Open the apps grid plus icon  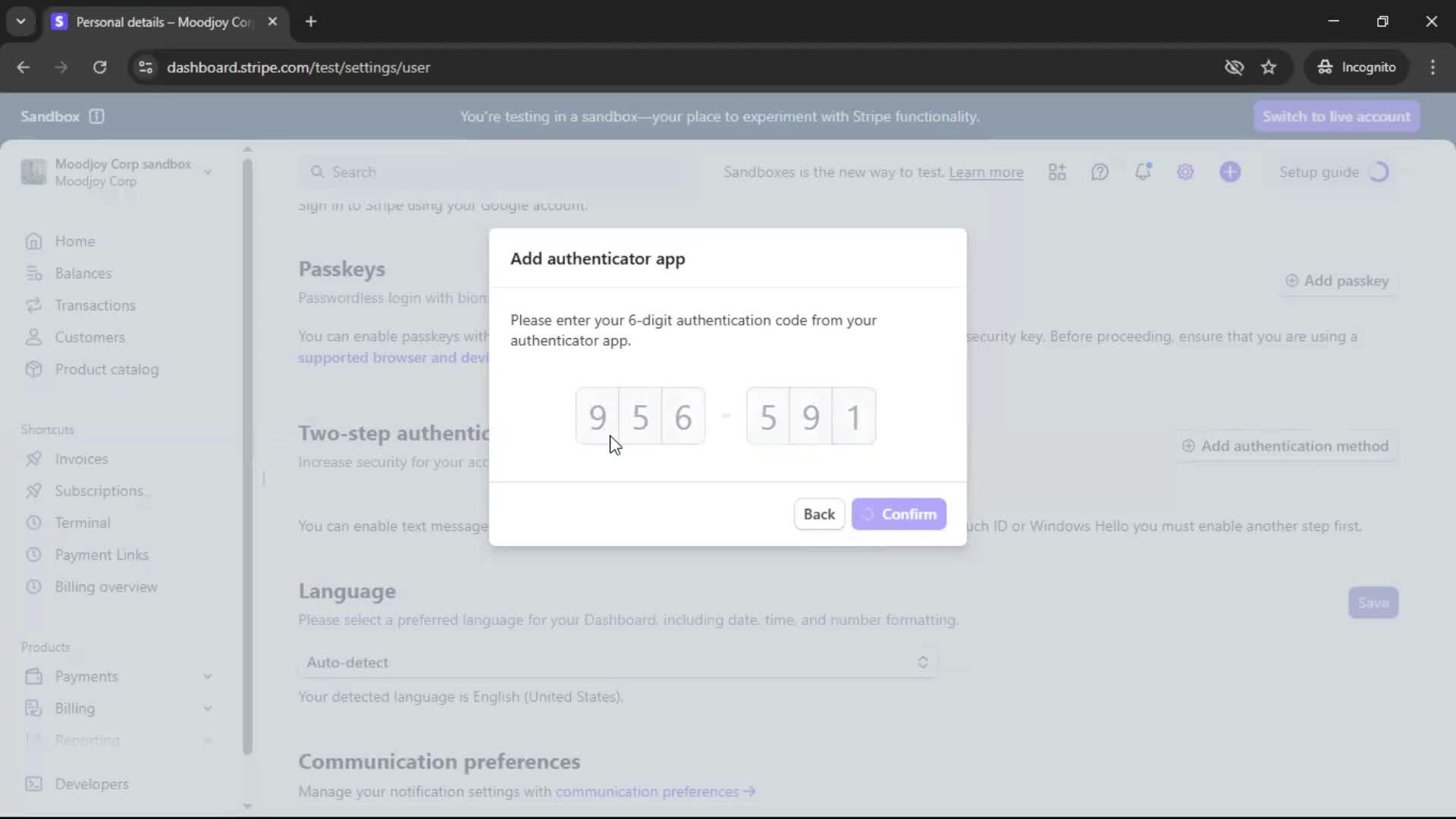pyautogui.click(x=1057, y=172)
